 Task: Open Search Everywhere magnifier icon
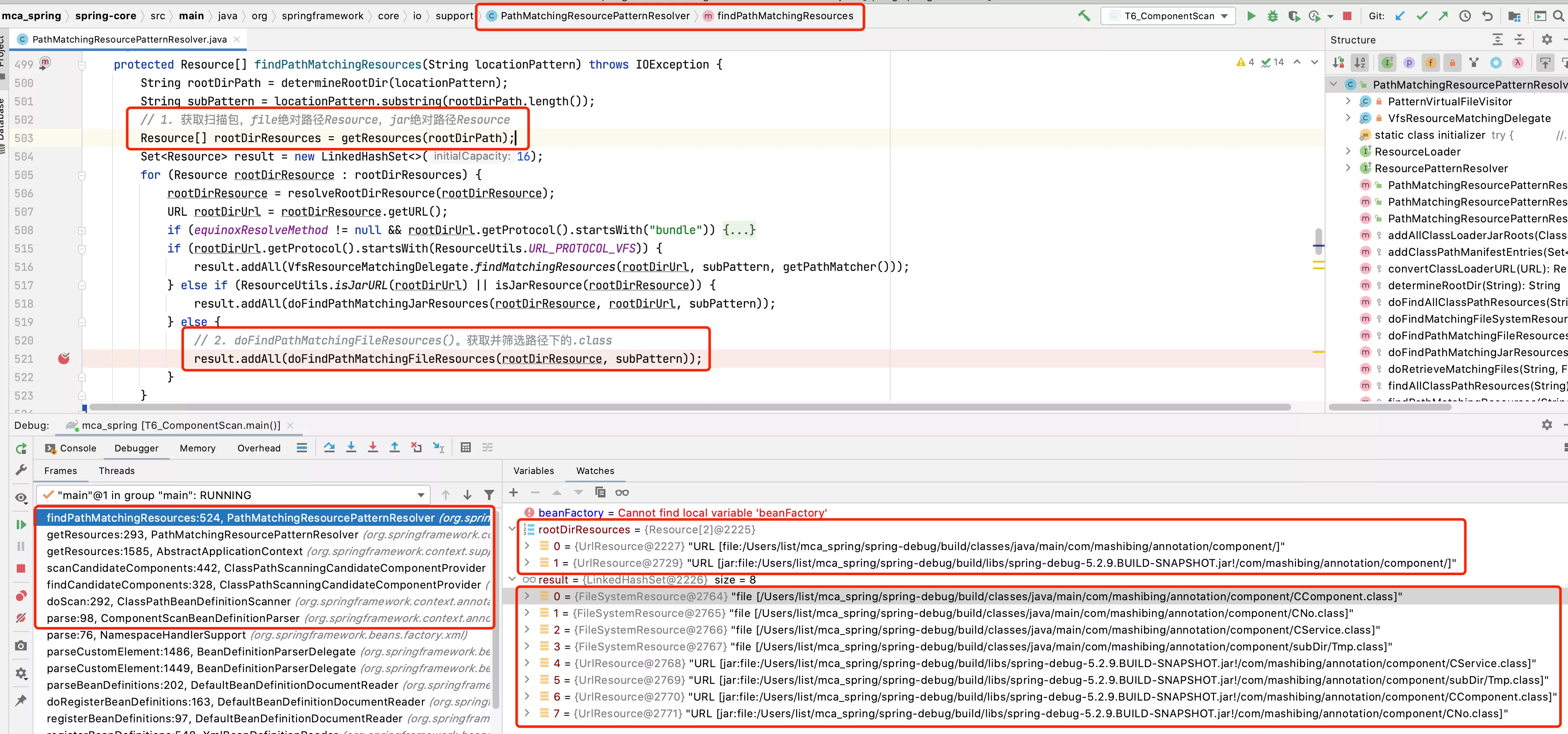(x=1559, y=16)
